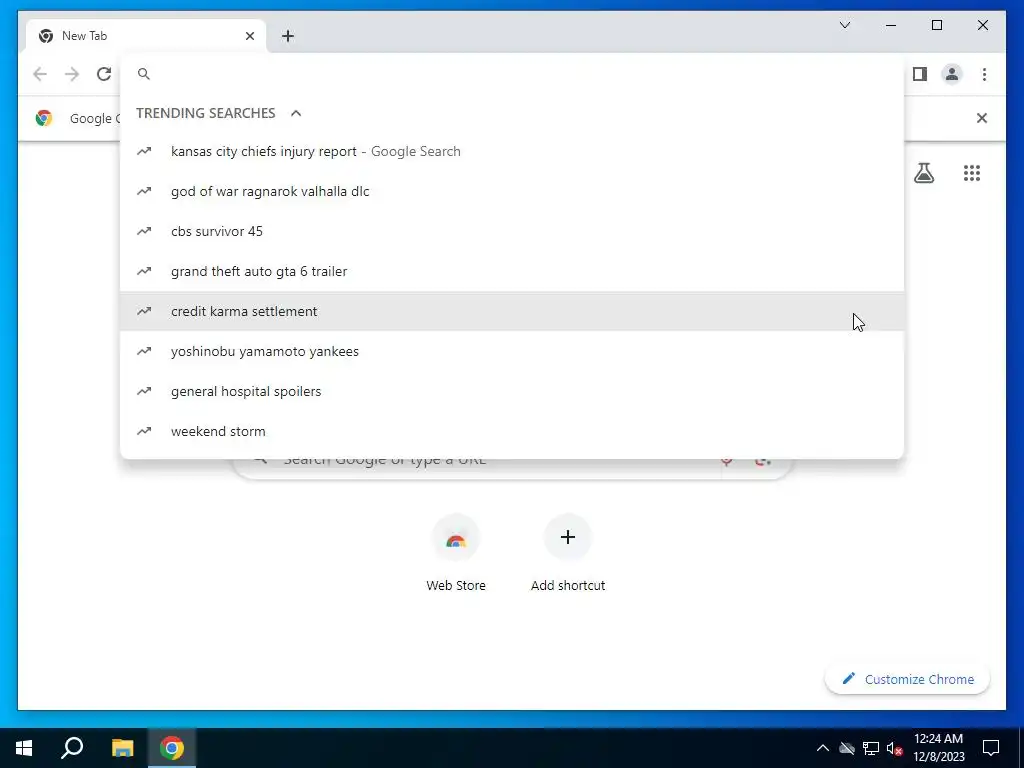Open the Search Labs flask icon
The image size is (1024, 768).
tap(923, 173)
